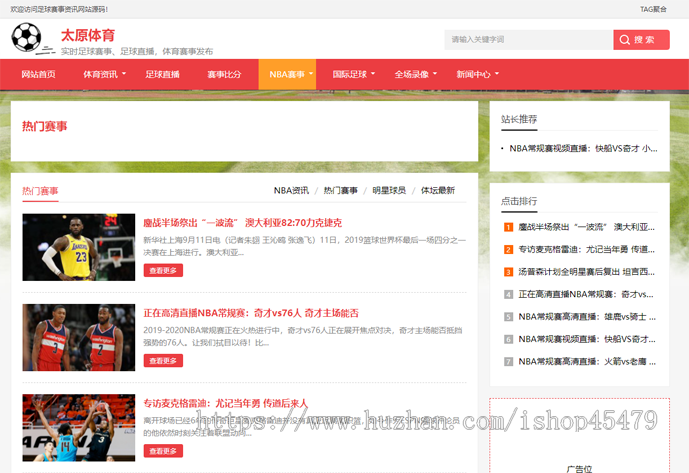Expand the 新闻中心 dropdown arrow
Screen dimensions: 689x473
(x=497, y=74)
